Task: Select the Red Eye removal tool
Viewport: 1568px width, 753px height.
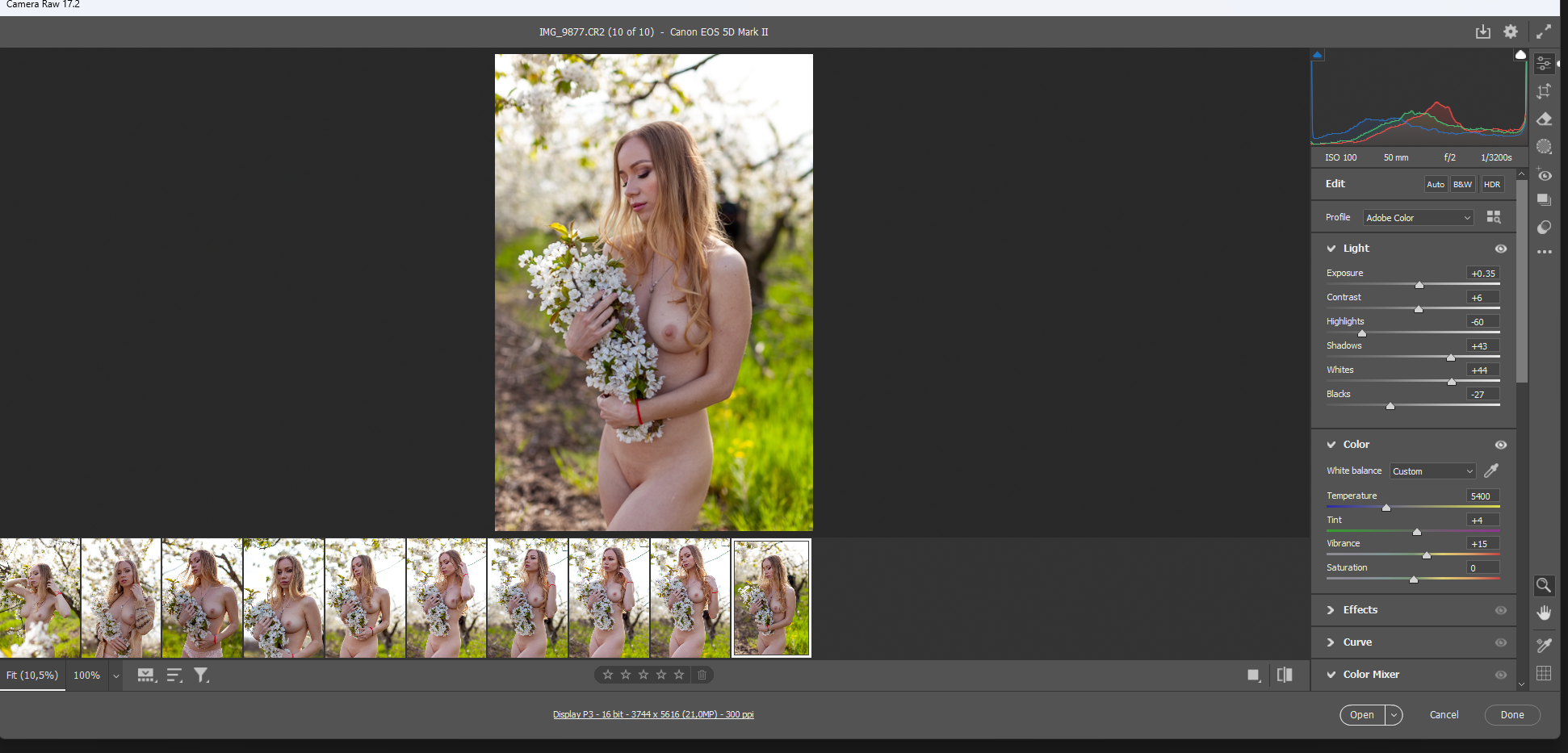Action: (1544, 174)
